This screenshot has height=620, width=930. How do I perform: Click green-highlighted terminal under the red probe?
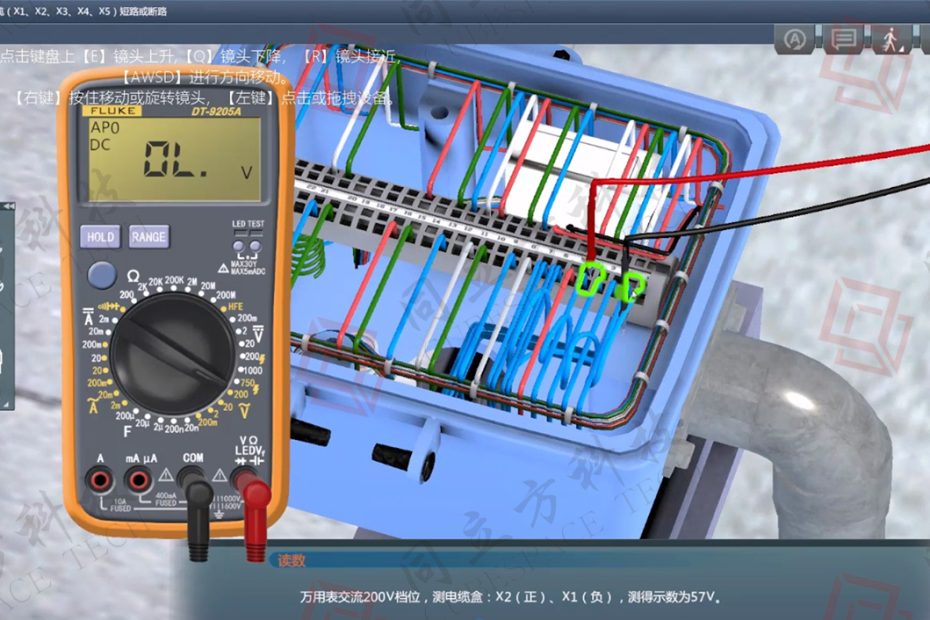coord(591,278)
